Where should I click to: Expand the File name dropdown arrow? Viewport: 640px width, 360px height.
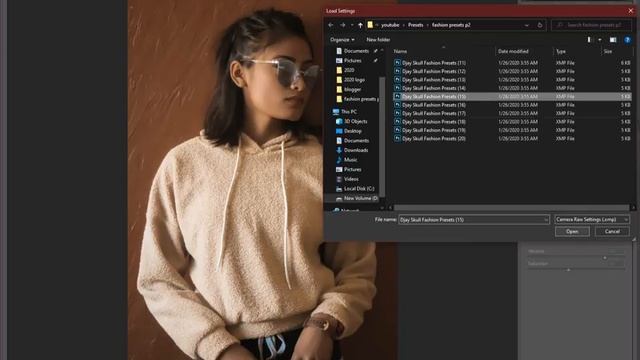tap(546, 220)
